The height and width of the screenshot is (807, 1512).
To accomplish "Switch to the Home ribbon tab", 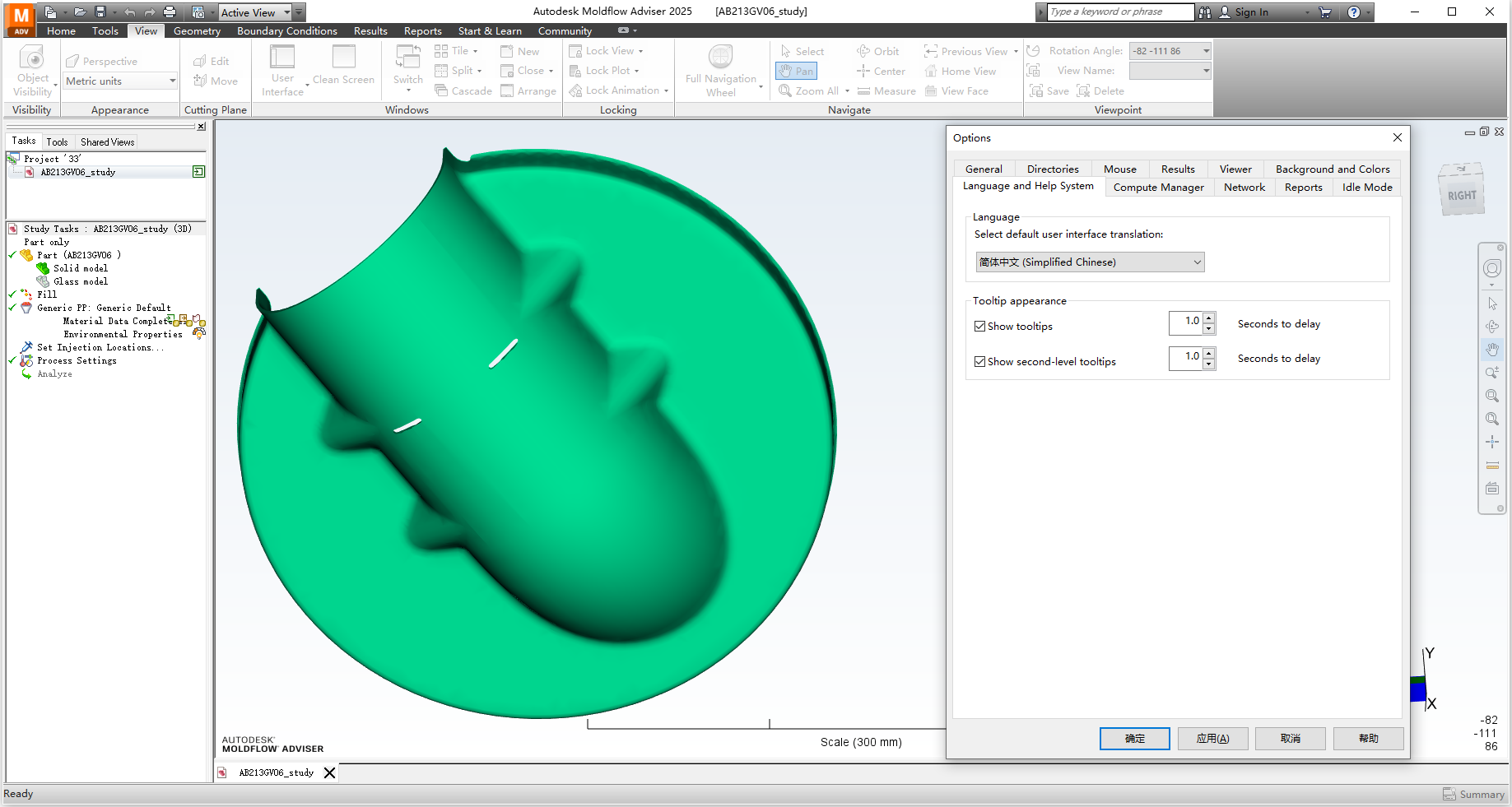I will (61, 31).
